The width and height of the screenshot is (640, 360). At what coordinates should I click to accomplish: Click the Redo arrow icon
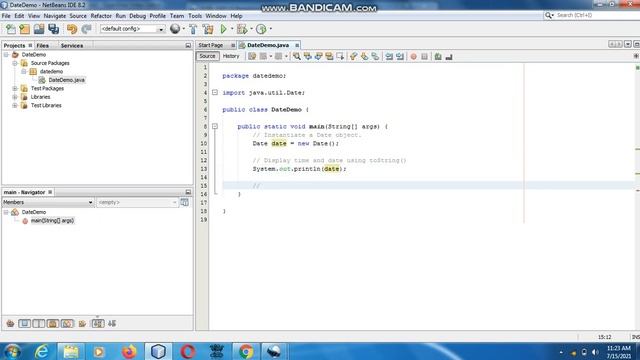[86, 29]
